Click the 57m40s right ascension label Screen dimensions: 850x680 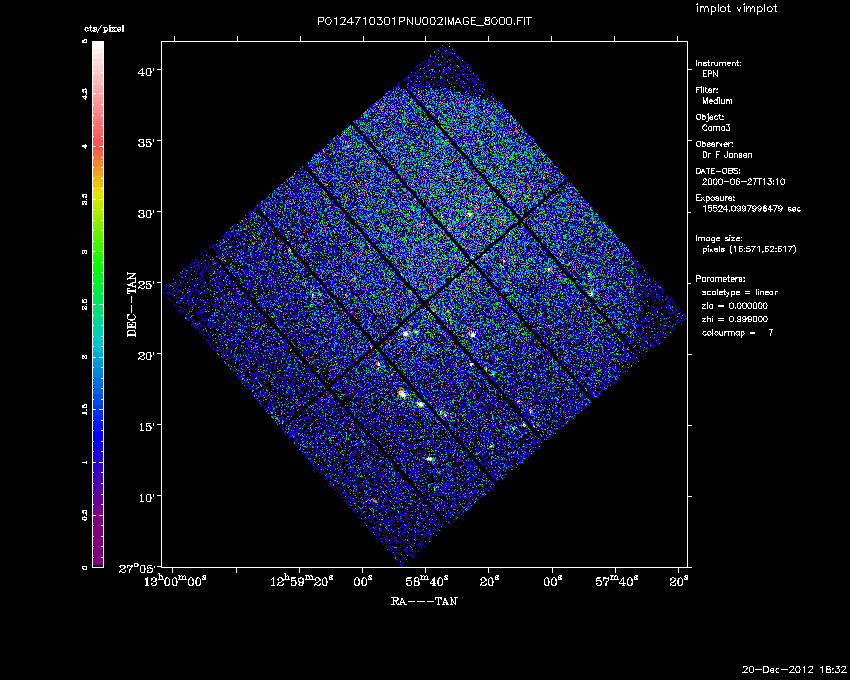click(x=617, y=581)
